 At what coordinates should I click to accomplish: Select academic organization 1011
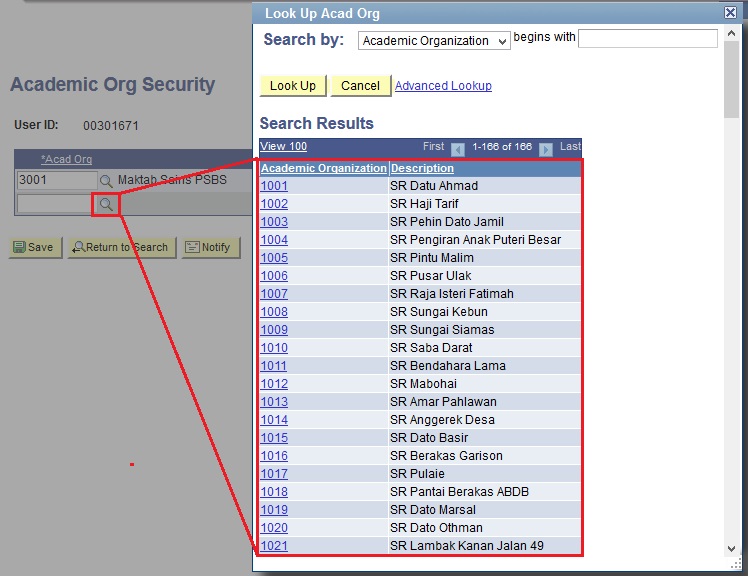pyautogui.click(x=274, y=366)
